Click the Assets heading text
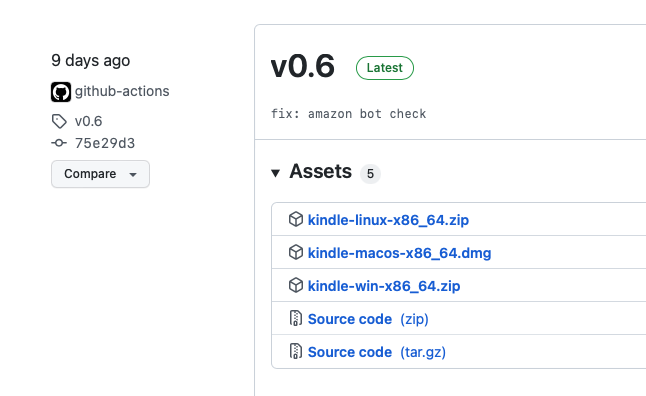The image size is (646, 396). pos(321,171)
